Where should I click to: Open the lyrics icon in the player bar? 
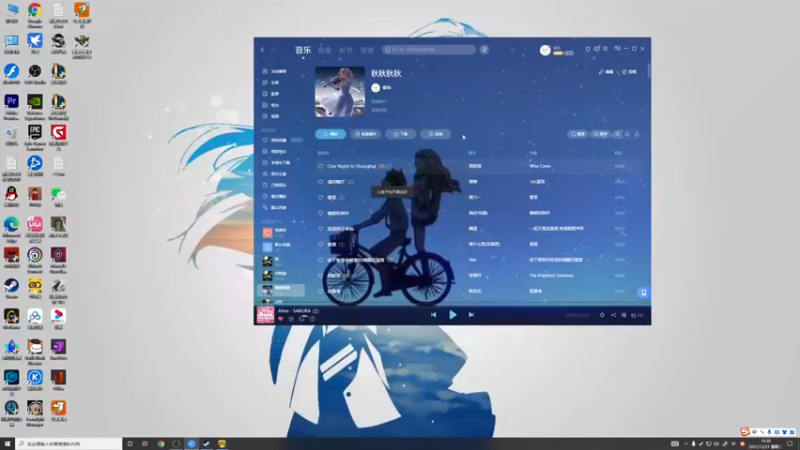(623, 315)
